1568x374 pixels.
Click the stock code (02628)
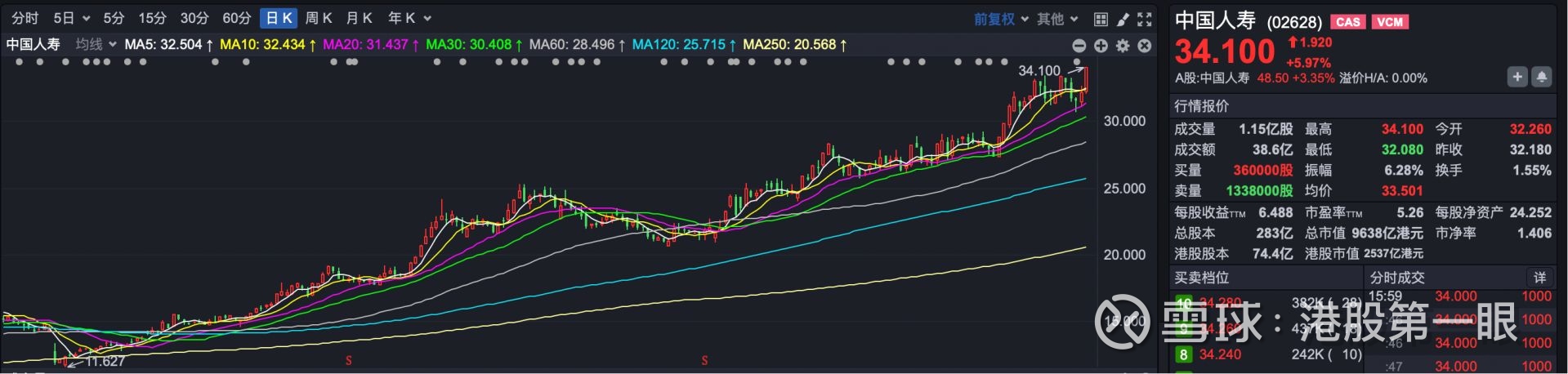[1294, 23]
